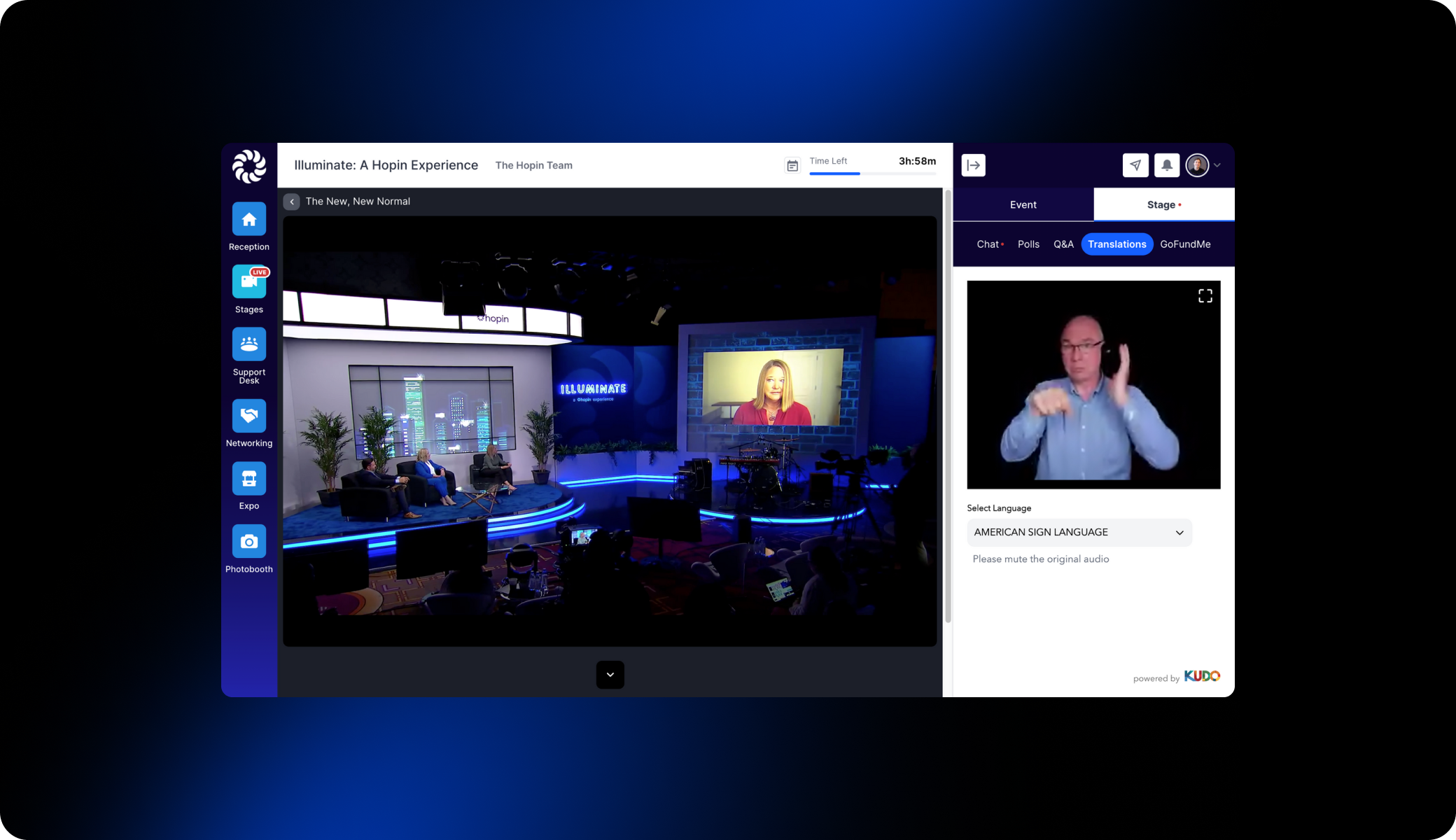Open the Networking section
The width and height of the screenshot is (1456, 840).
[248, 416]
